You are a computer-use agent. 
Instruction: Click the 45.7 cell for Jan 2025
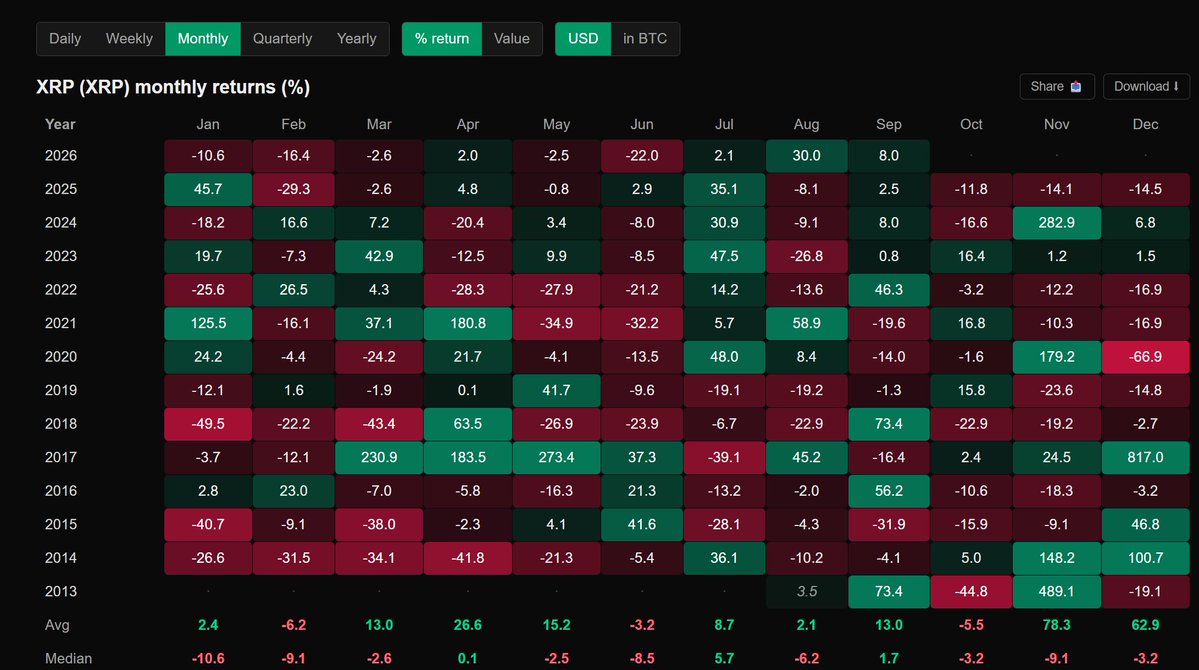point(208,189)
